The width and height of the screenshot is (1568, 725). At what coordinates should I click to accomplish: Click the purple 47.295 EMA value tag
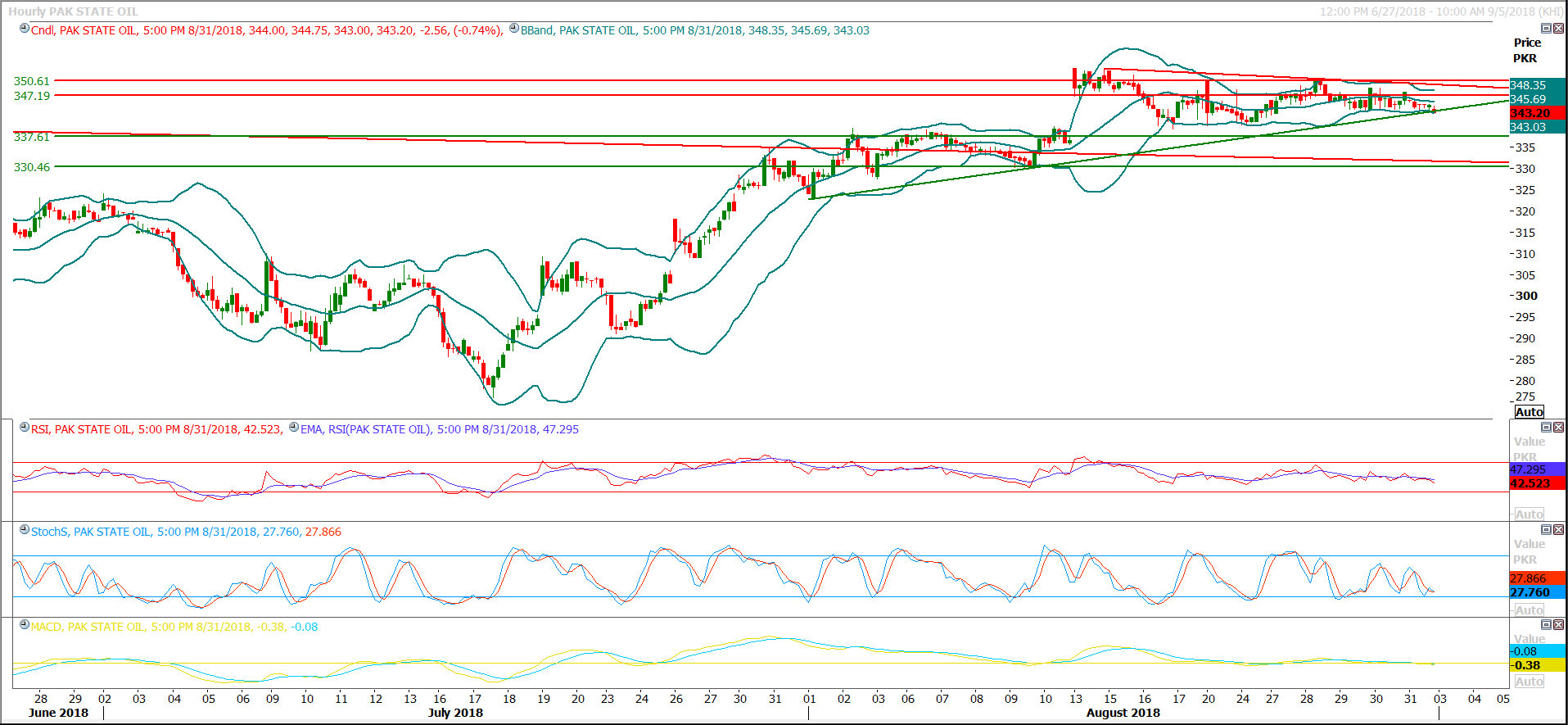click(x=1538, y=469)
